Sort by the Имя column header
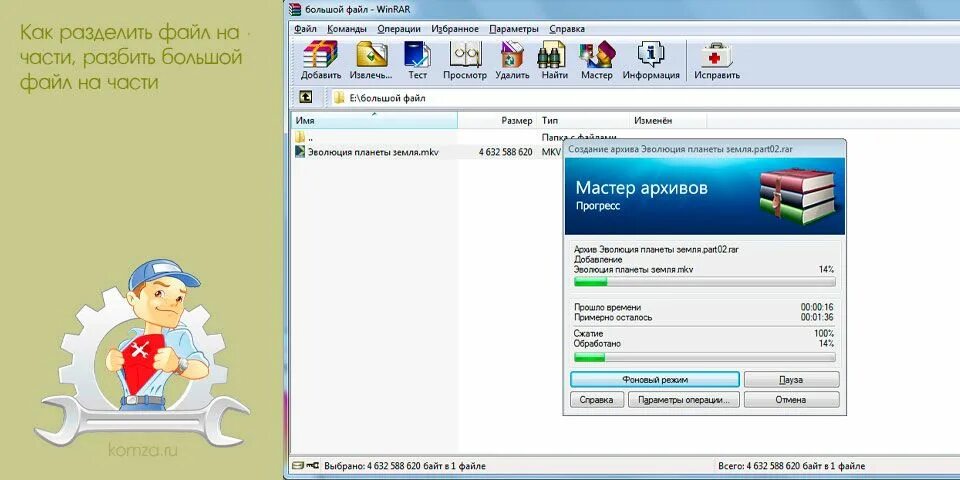This screenshot has height=480, width=960. 374,121
